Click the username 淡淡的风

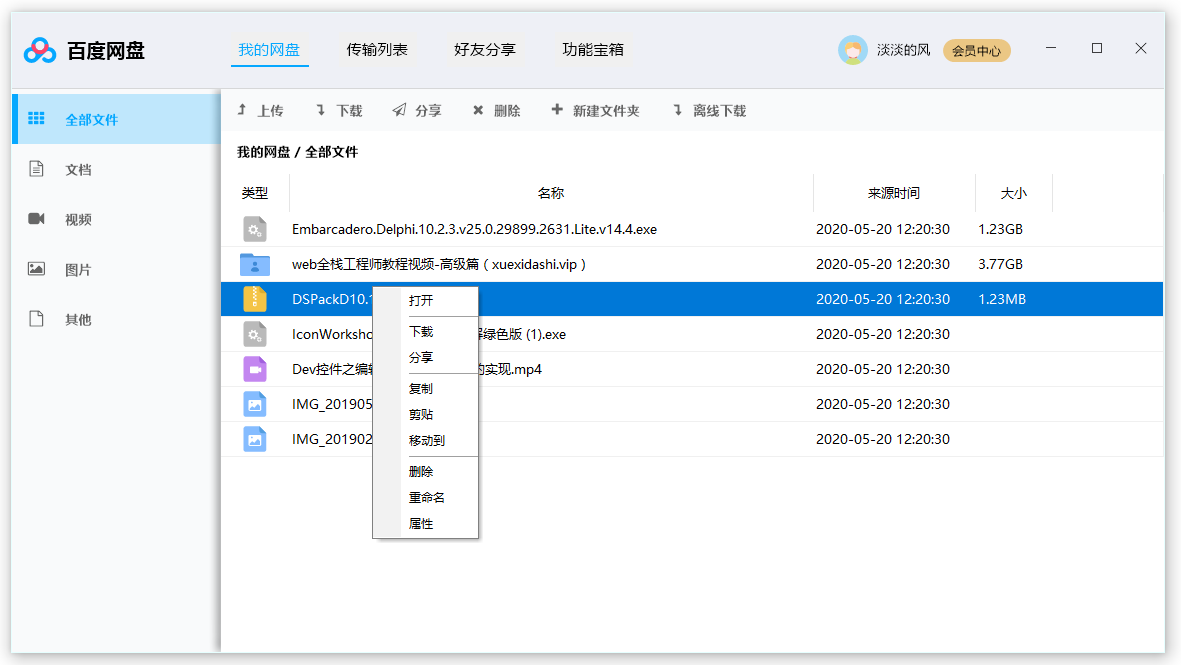tap(903, 50)
